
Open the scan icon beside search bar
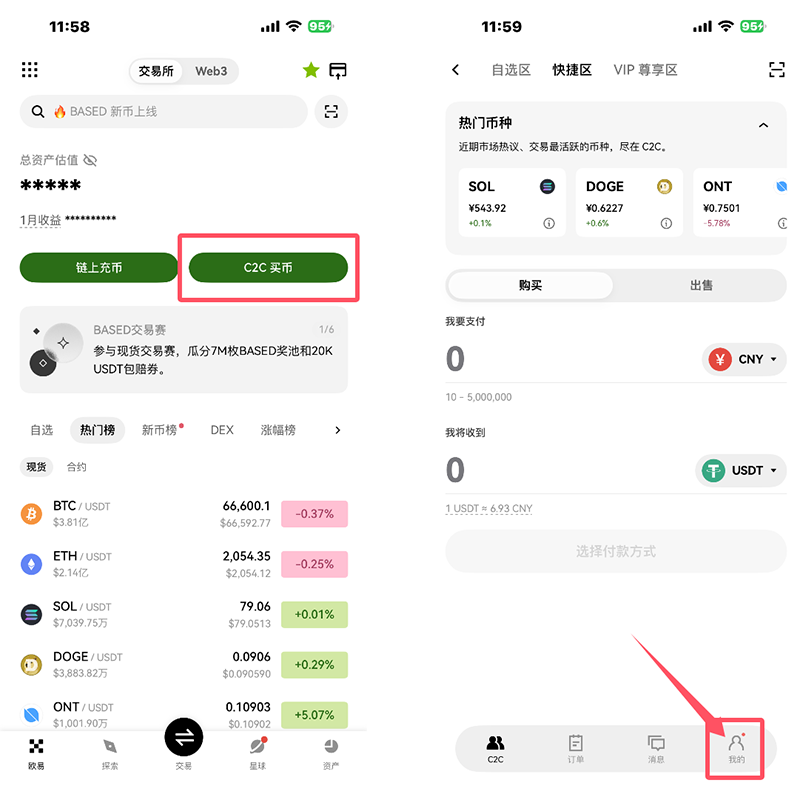[331, 111]
